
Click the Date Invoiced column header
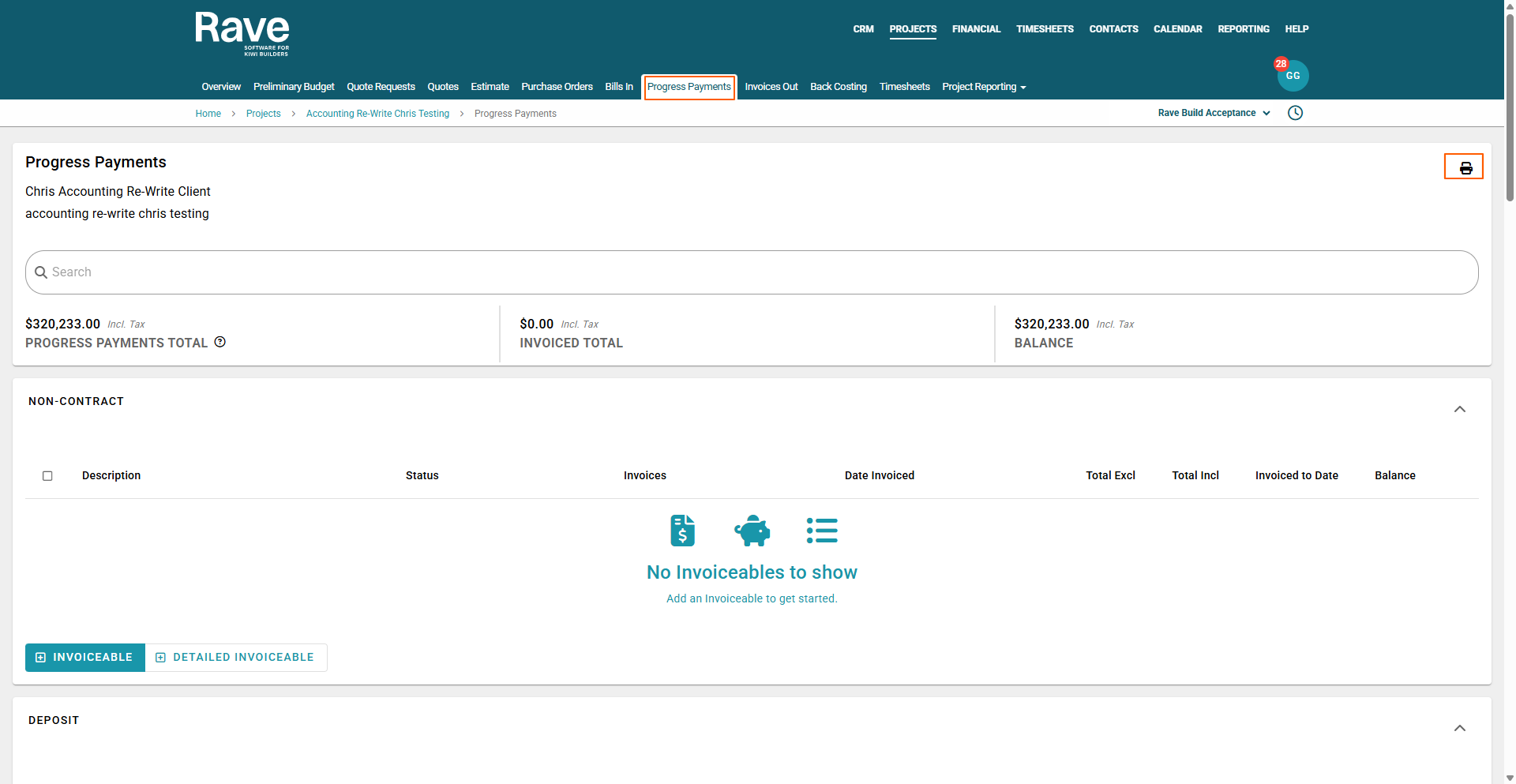pos(880,476)
